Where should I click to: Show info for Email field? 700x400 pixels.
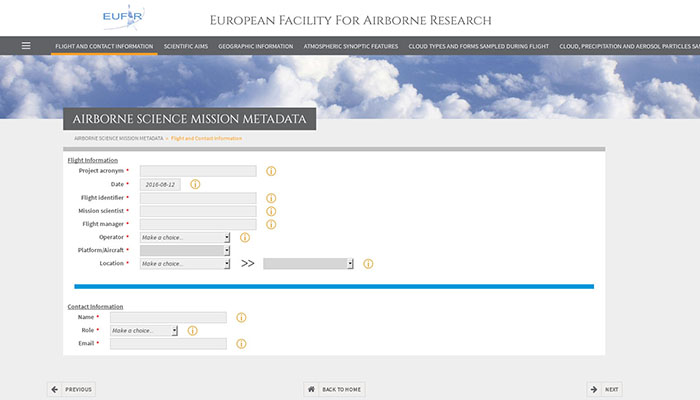(x=241, y=344)
